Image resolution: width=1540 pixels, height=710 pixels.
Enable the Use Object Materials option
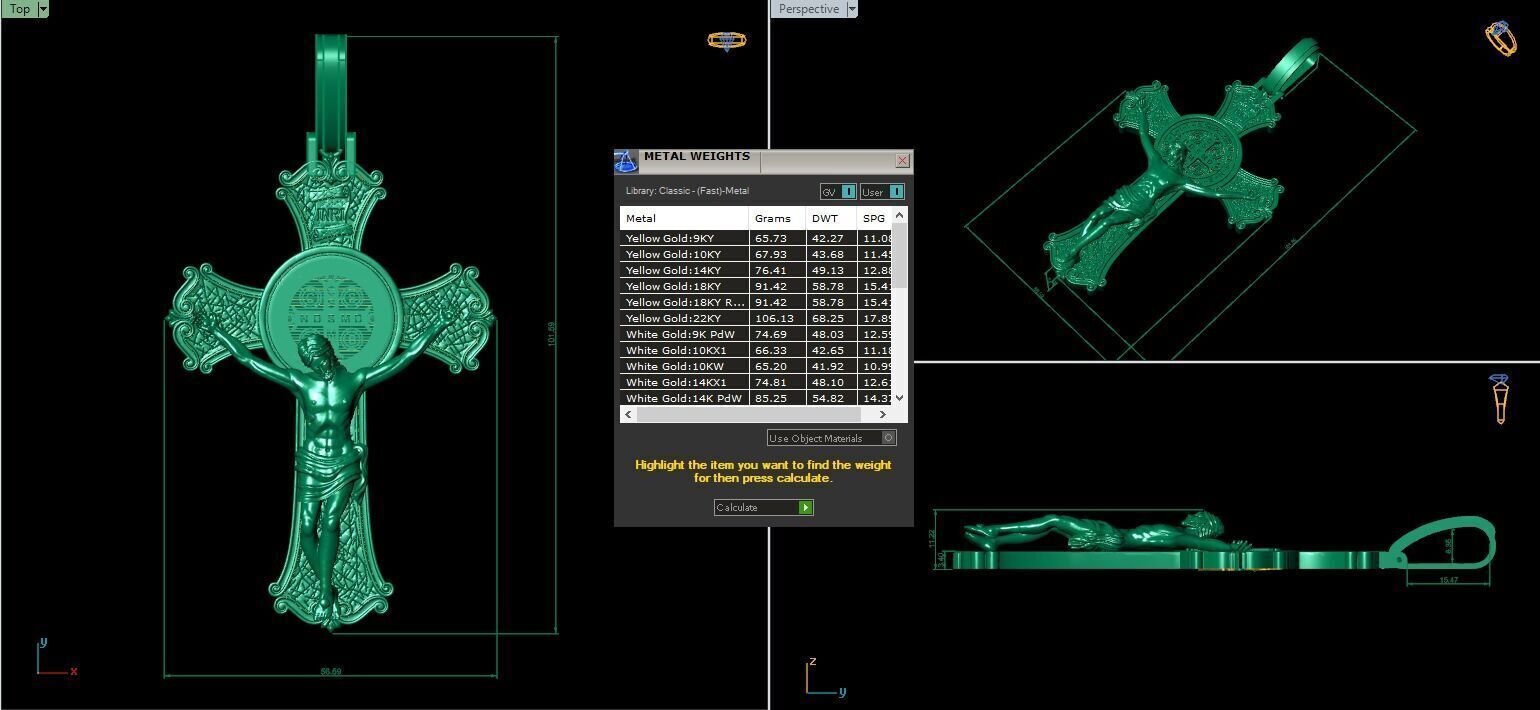click(832, 438)
